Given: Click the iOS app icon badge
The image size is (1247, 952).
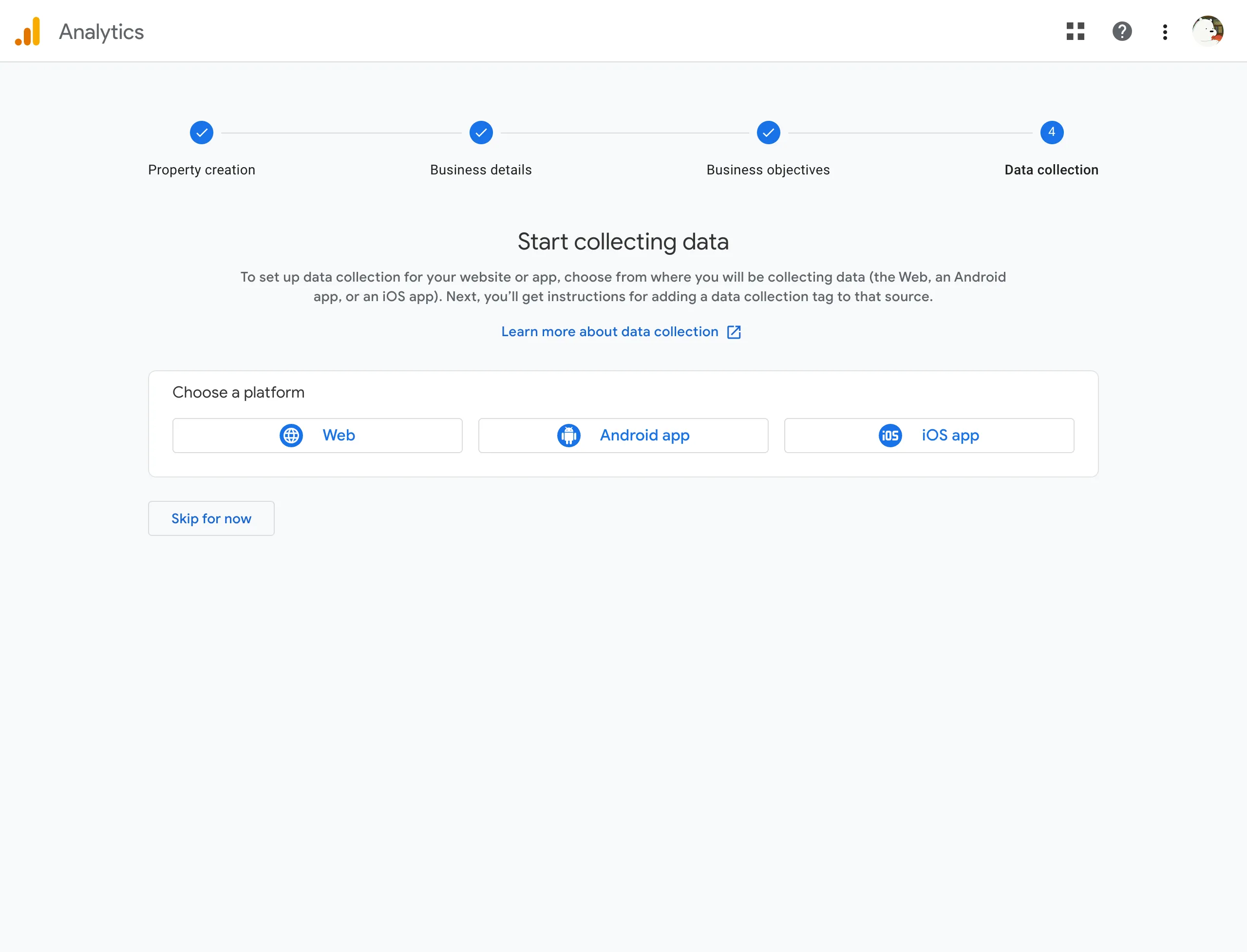Looking at the screenshot, I should tap(889, 435).
